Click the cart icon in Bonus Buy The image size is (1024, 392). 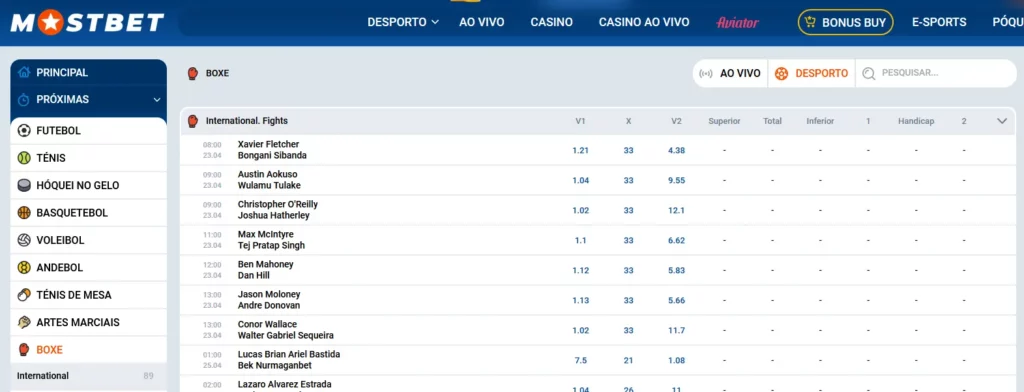(810, 22)
